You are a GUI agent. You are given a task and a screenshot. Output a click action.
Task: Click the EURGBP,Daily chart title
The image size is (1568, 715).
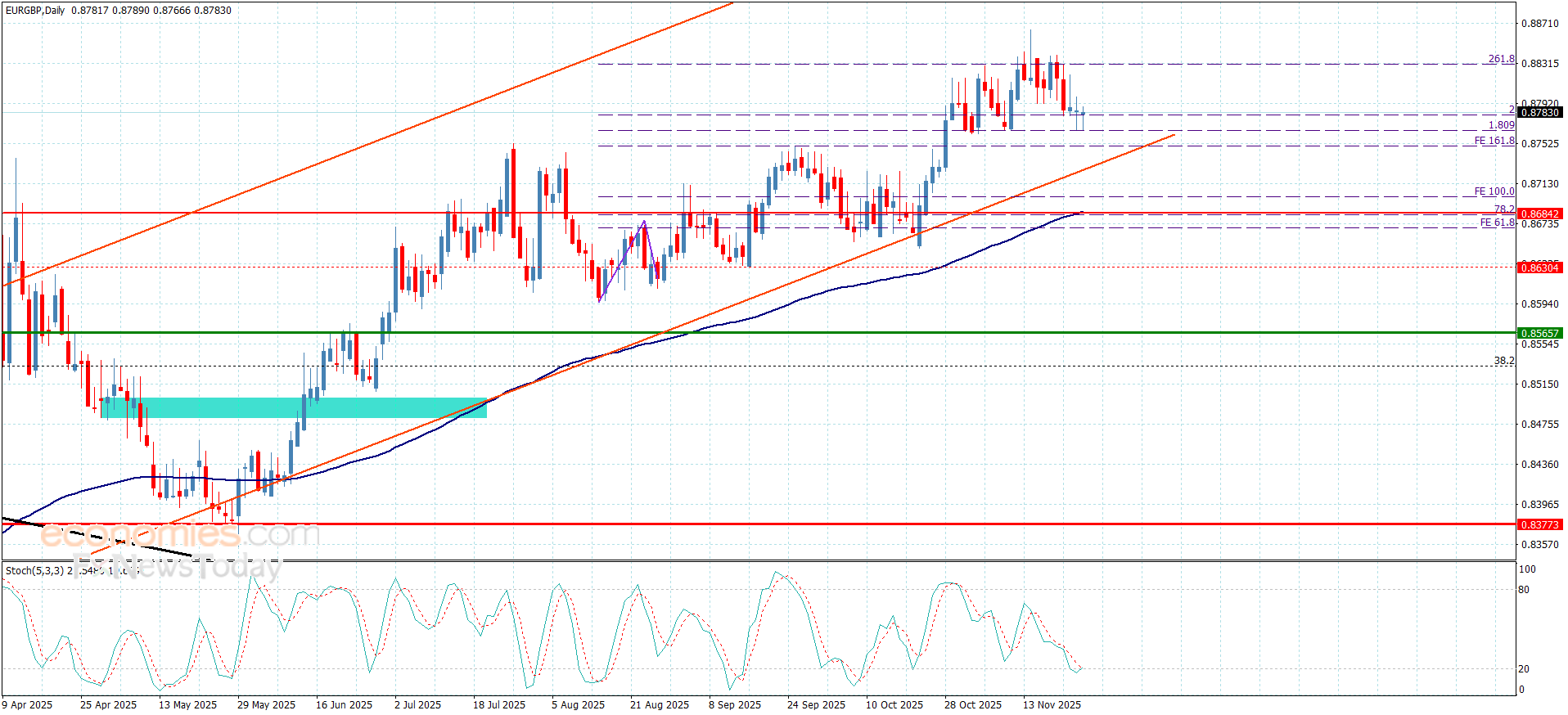point(34,11)
